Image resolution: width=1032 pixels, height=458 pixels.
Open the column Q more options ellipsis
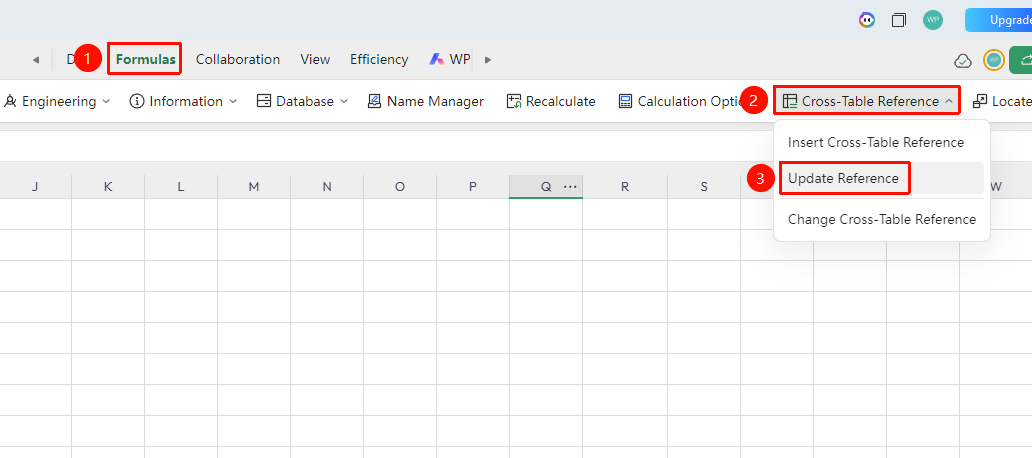point(570,187)
